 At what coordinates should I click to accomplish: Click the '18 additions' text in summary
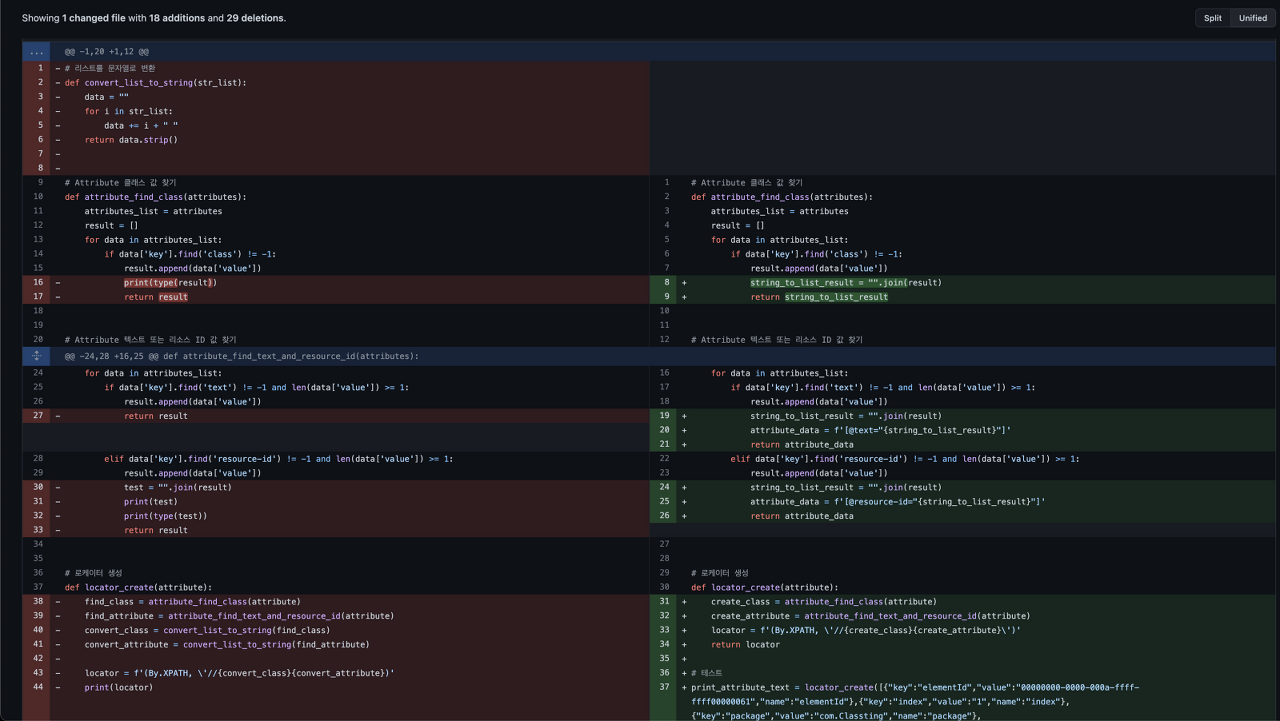[176, 18]
